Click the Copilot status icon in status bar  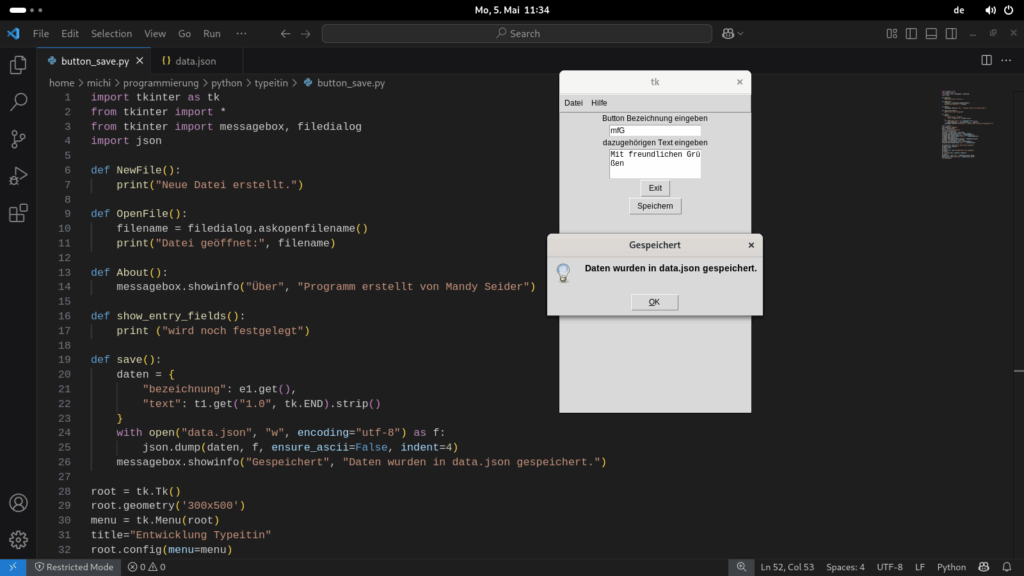click(984, 567)
